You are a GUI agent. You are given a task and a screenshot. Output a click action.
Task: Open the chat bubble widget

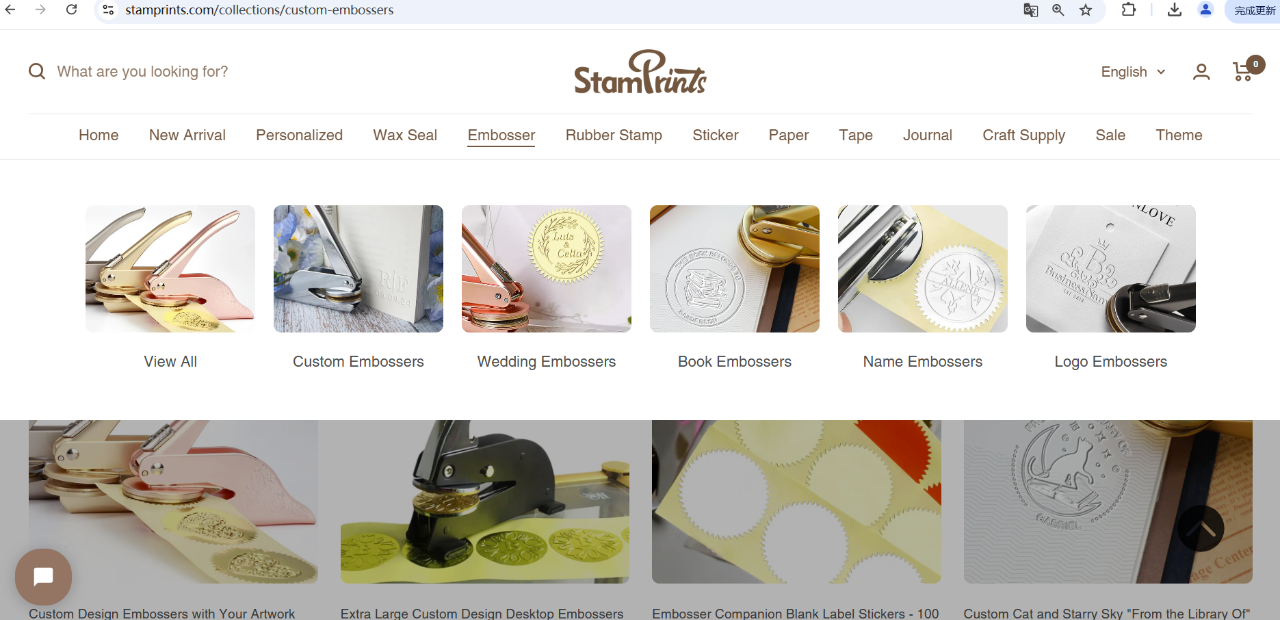click(x=43, y=577)
